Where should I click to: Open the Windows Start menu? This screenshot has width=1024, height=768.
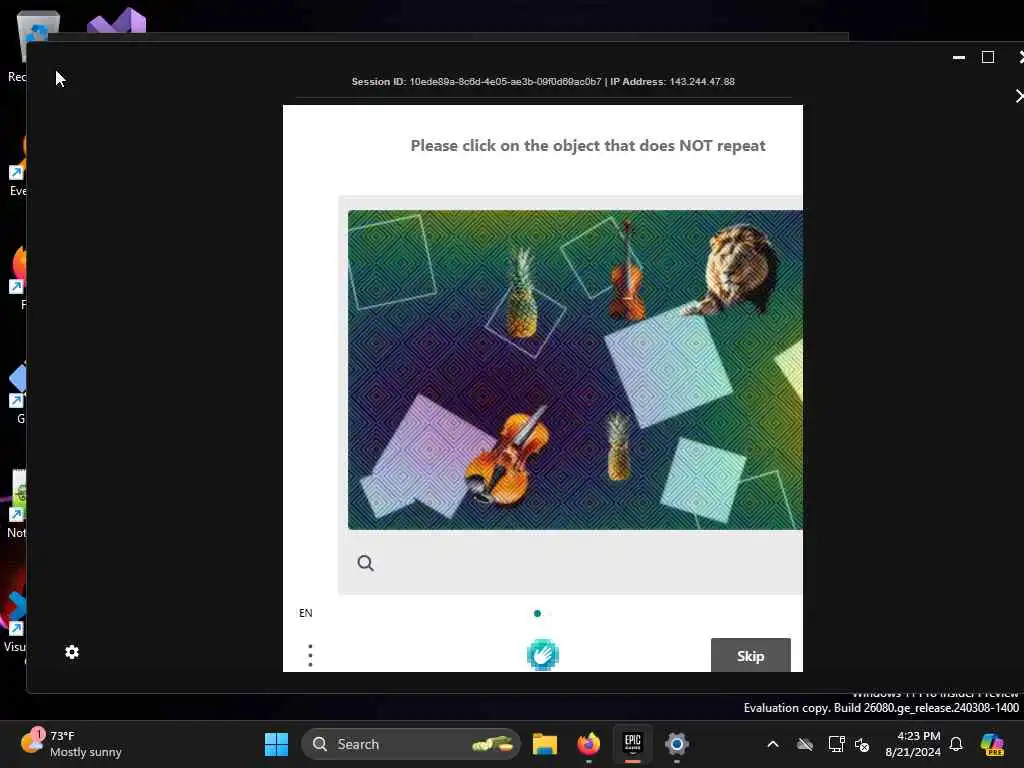pos(276,744)
